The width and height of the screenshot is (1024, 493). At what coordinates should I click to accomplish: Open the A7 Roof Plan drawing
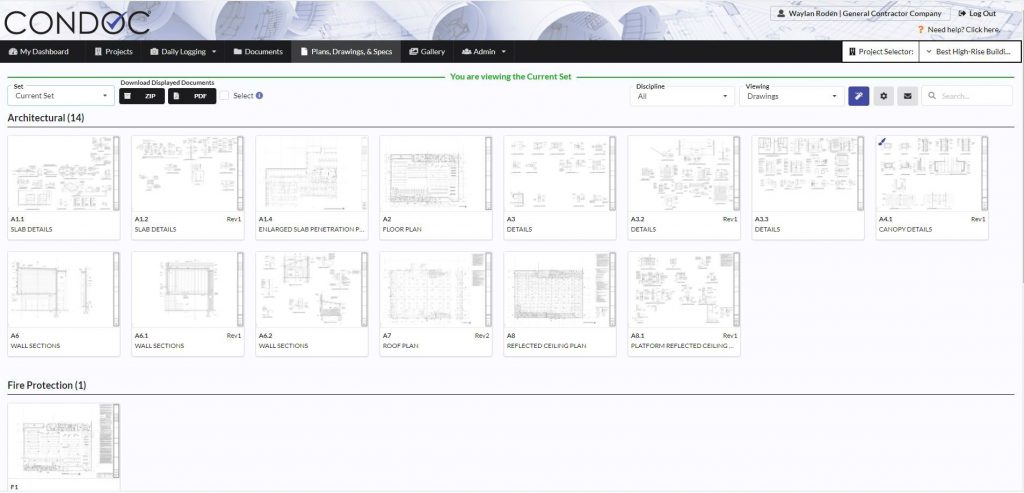tap(436, 304)
